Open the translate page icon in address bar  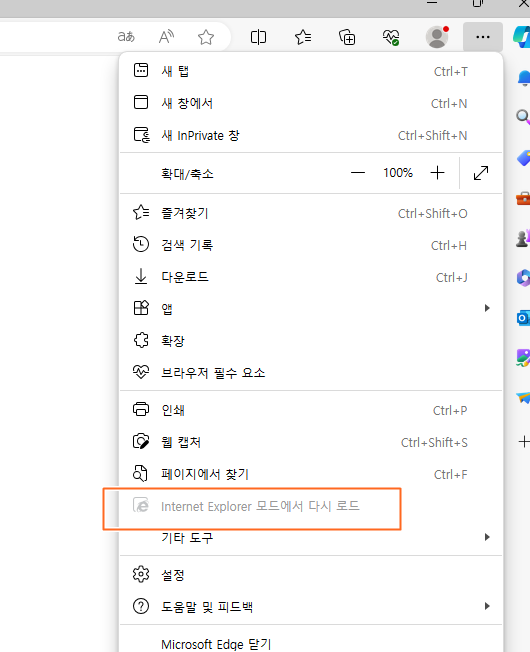click(126, 37)
